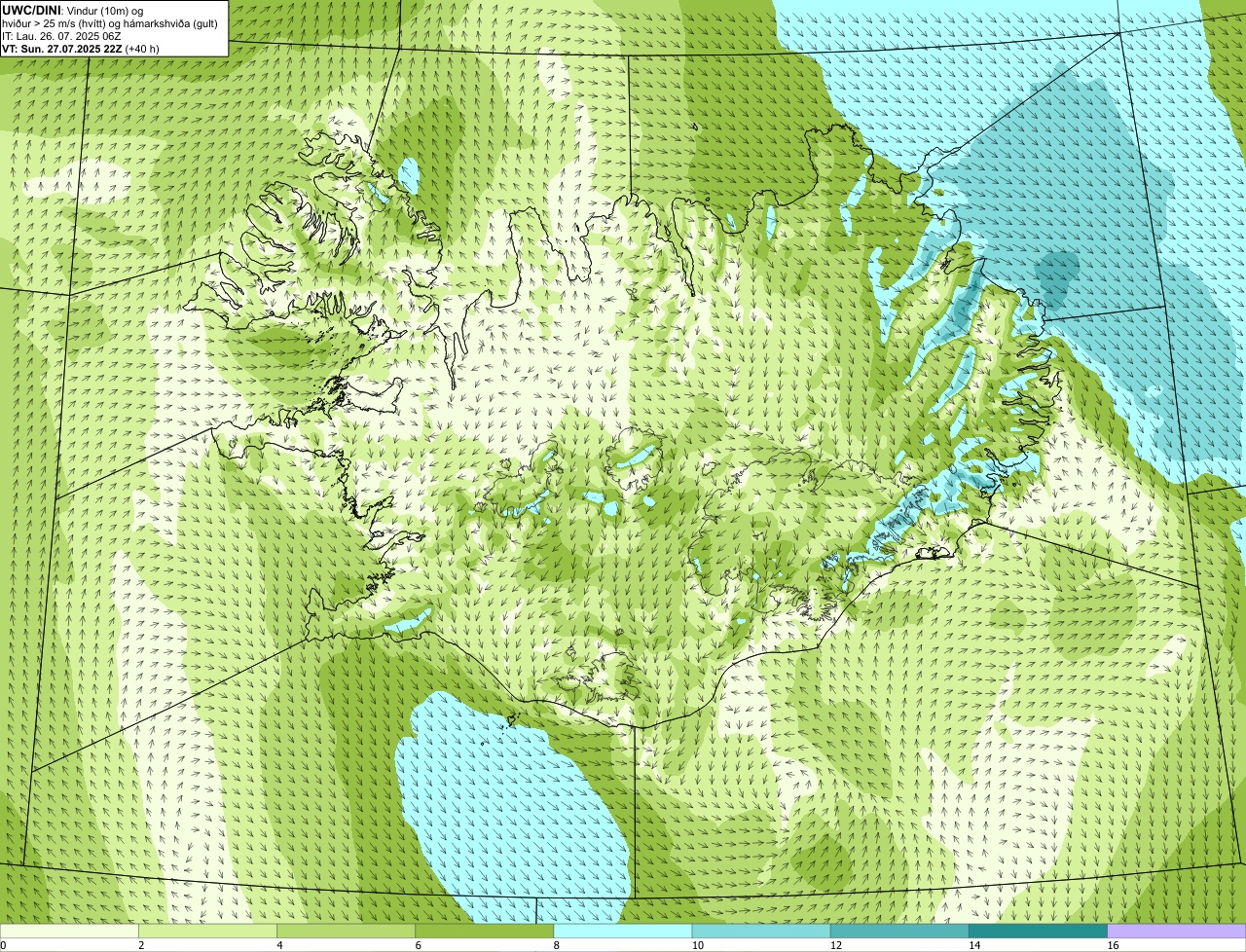Click the "VT: Sun. 27.07.2025 22Z (+40 h)" line
This screenshot has height=952, width=1246.
81,48
